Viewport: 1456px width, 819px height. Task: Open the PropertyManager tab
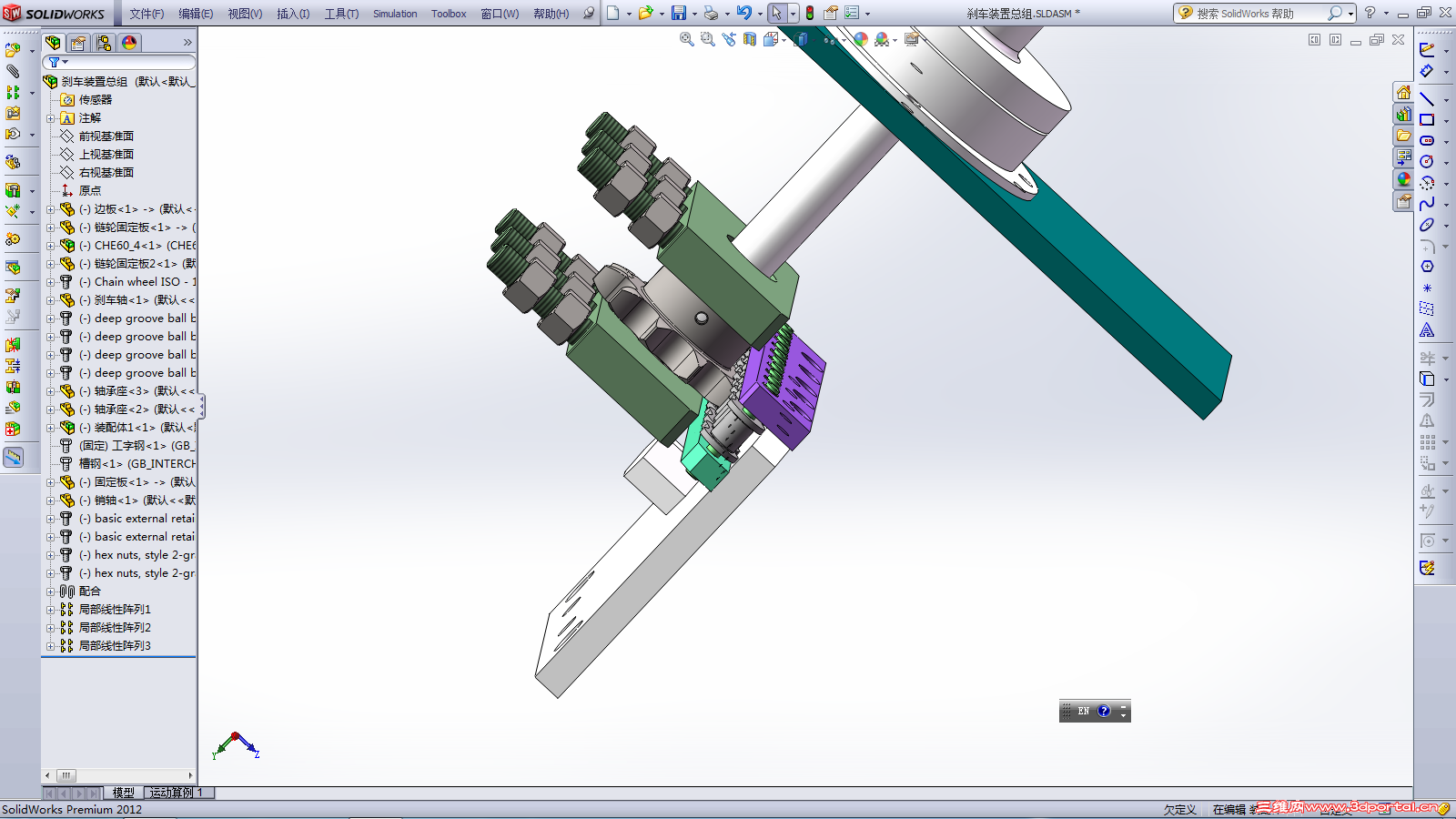(78, 43)
